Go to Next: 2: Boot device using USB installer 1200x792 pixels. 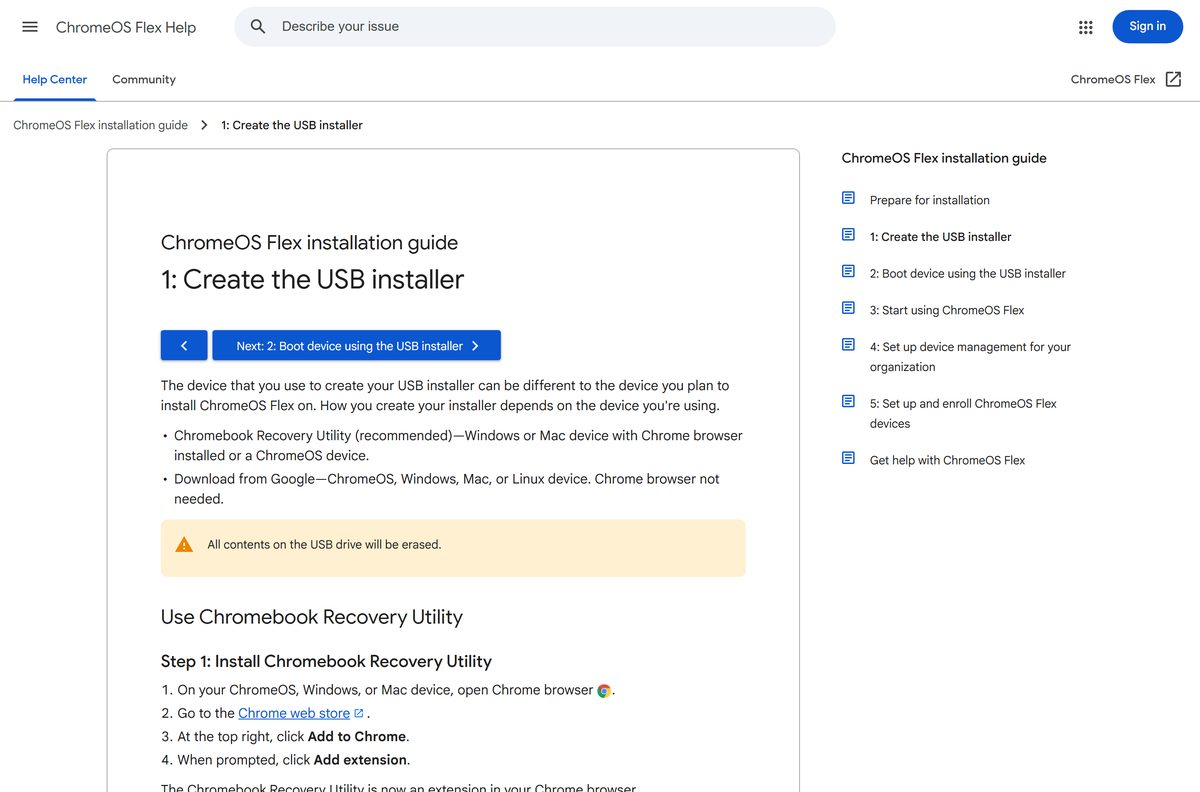(x=357, y=345)
